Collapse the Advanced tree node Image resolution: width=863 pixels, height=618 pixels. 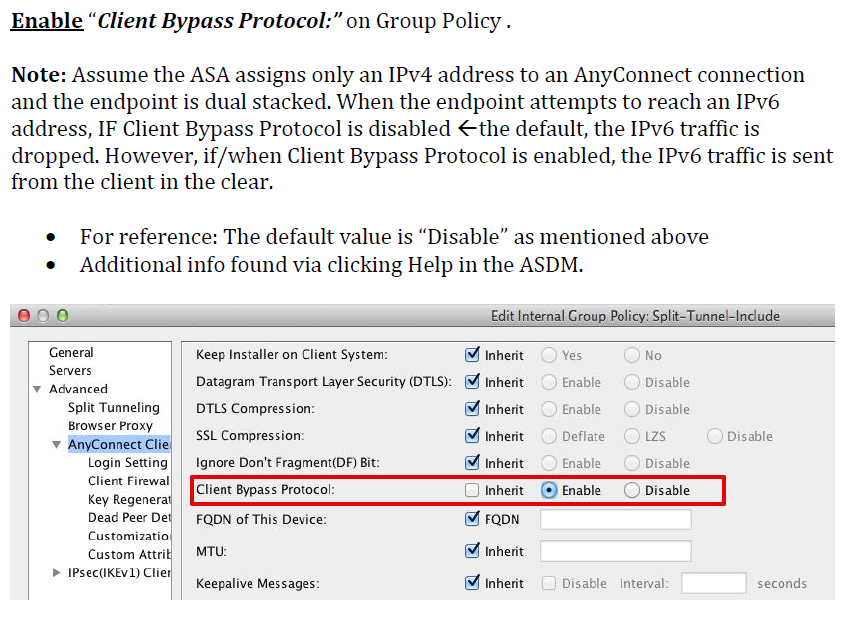37,389
